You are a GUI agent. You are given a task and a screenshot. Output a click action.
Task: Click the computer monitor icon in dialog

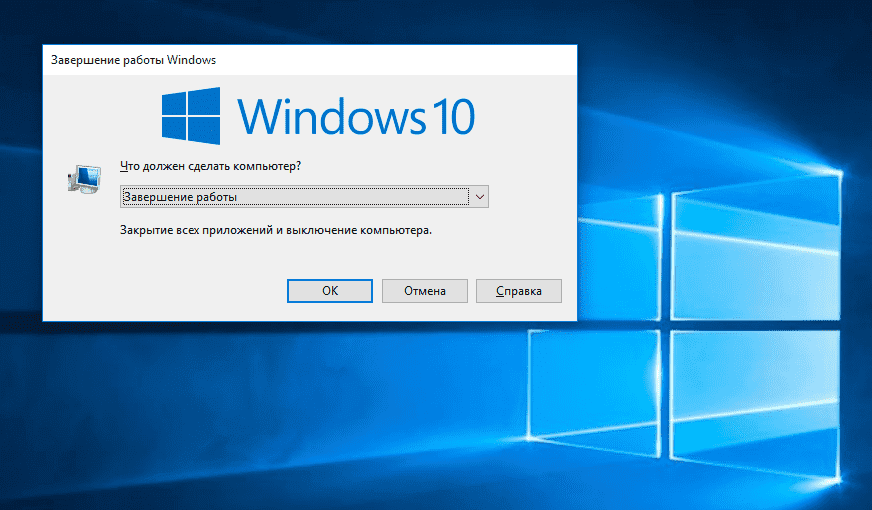(85, 179)
